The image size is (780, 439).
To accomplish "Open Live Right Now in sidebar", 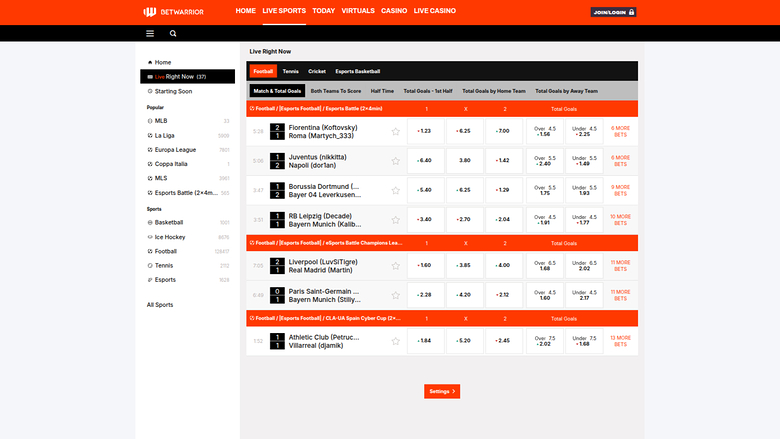I will click(x=188, y=77).
